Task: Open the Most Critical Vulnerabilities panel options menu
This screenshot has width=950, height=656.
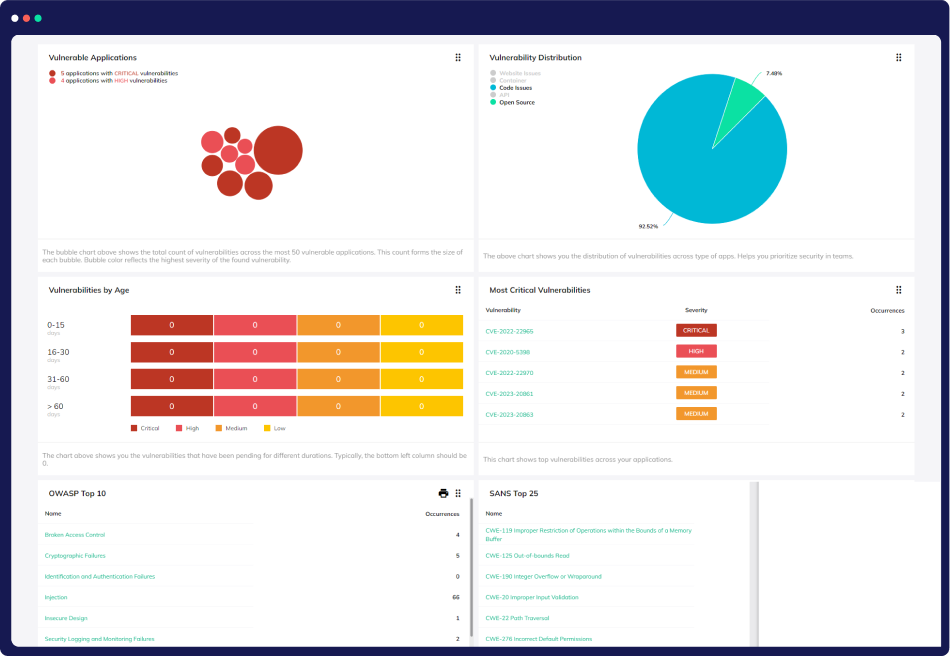Action: [x=899, y=290]
